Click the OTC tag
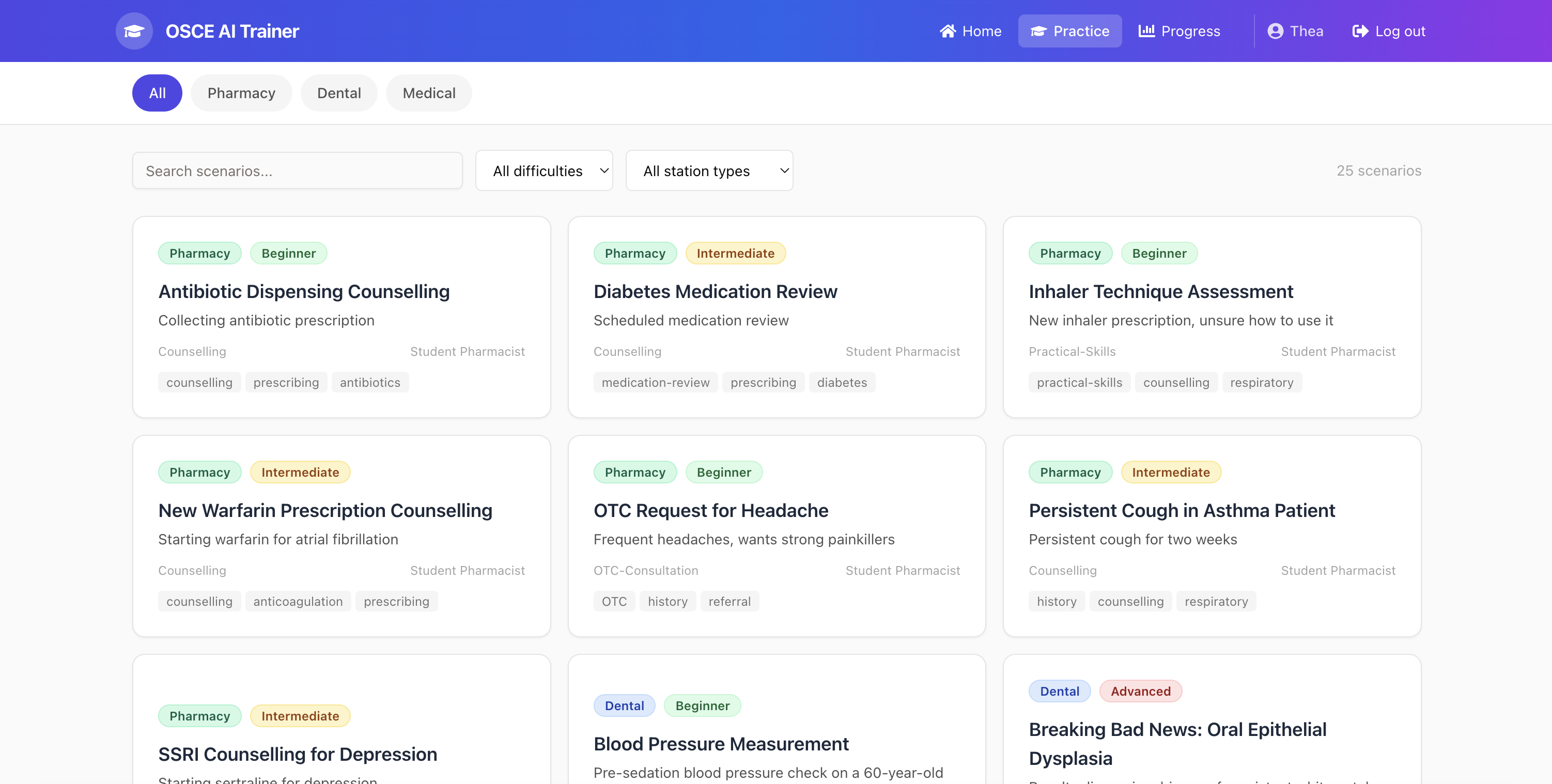Screen dimensions: 1552x784 click(614, 602)
